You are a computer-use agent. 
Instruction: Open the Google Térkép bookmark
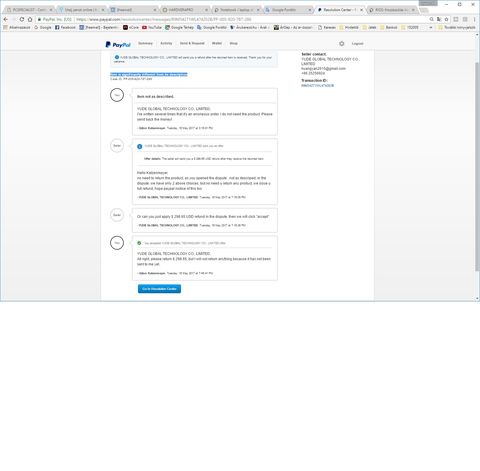point(179,27)
